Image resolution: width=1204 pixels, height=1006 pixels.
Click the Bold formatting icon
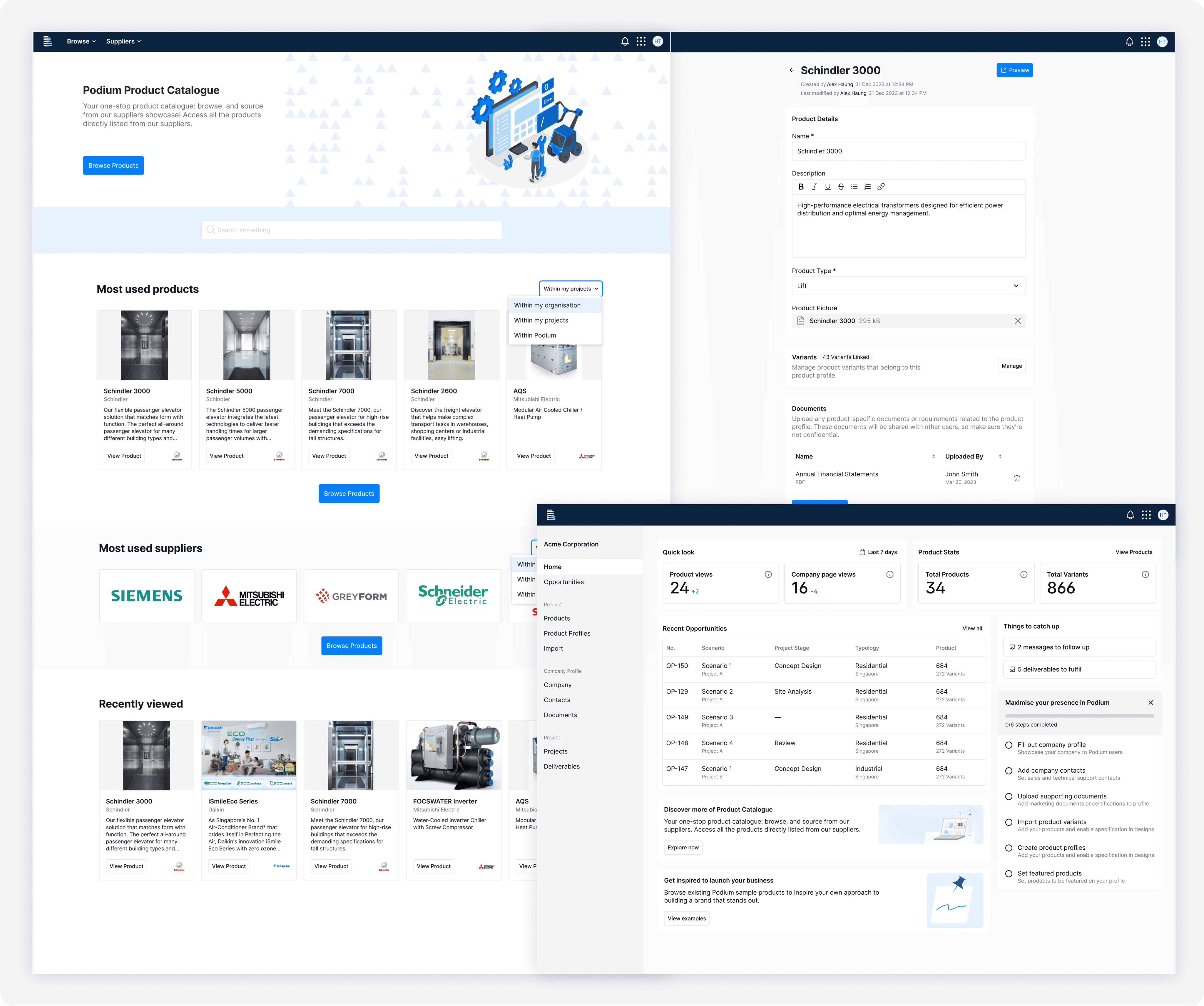[801, 187]
